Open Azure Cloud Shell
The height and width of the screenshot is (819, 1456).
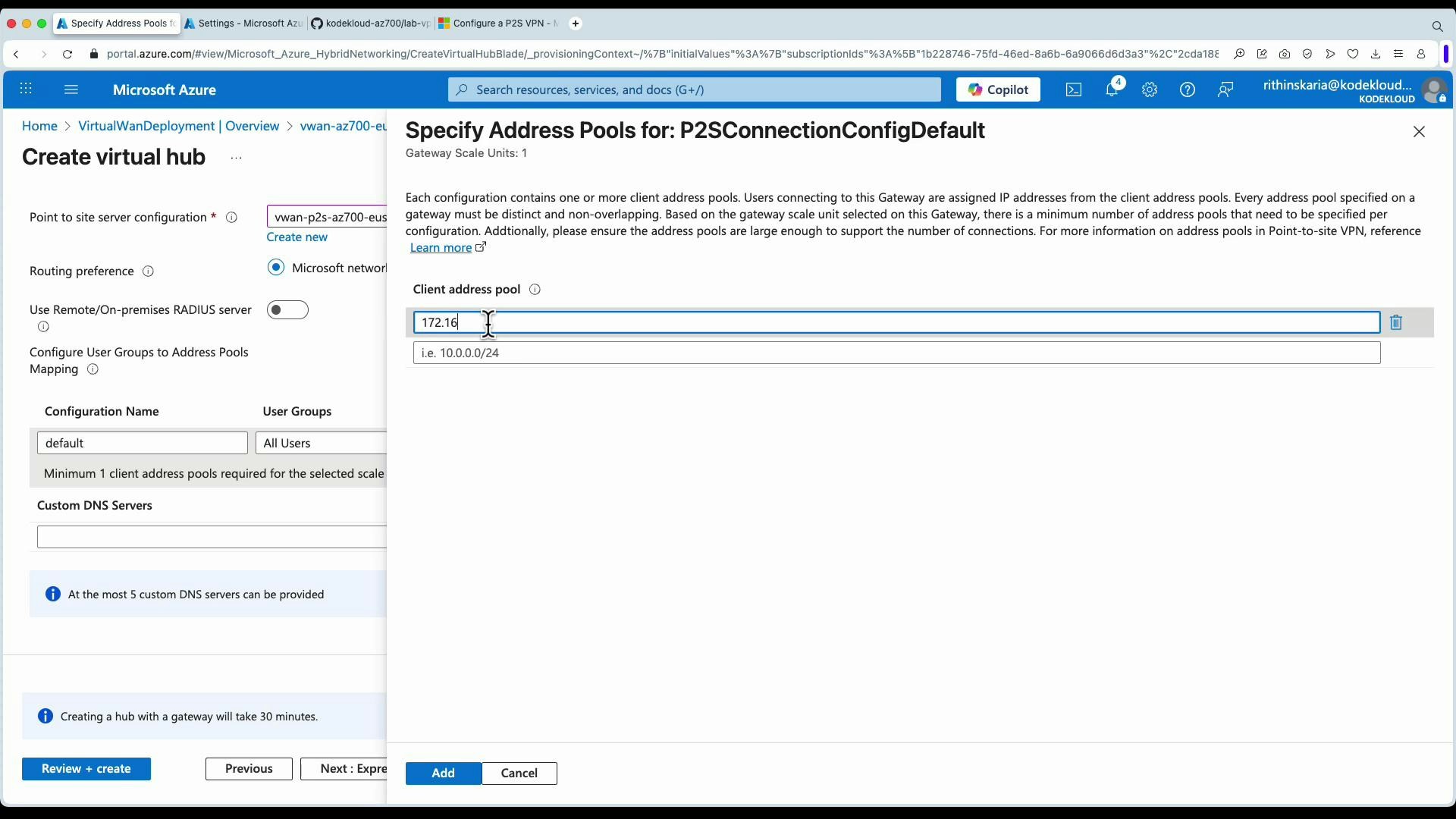tap(1074, 89)
